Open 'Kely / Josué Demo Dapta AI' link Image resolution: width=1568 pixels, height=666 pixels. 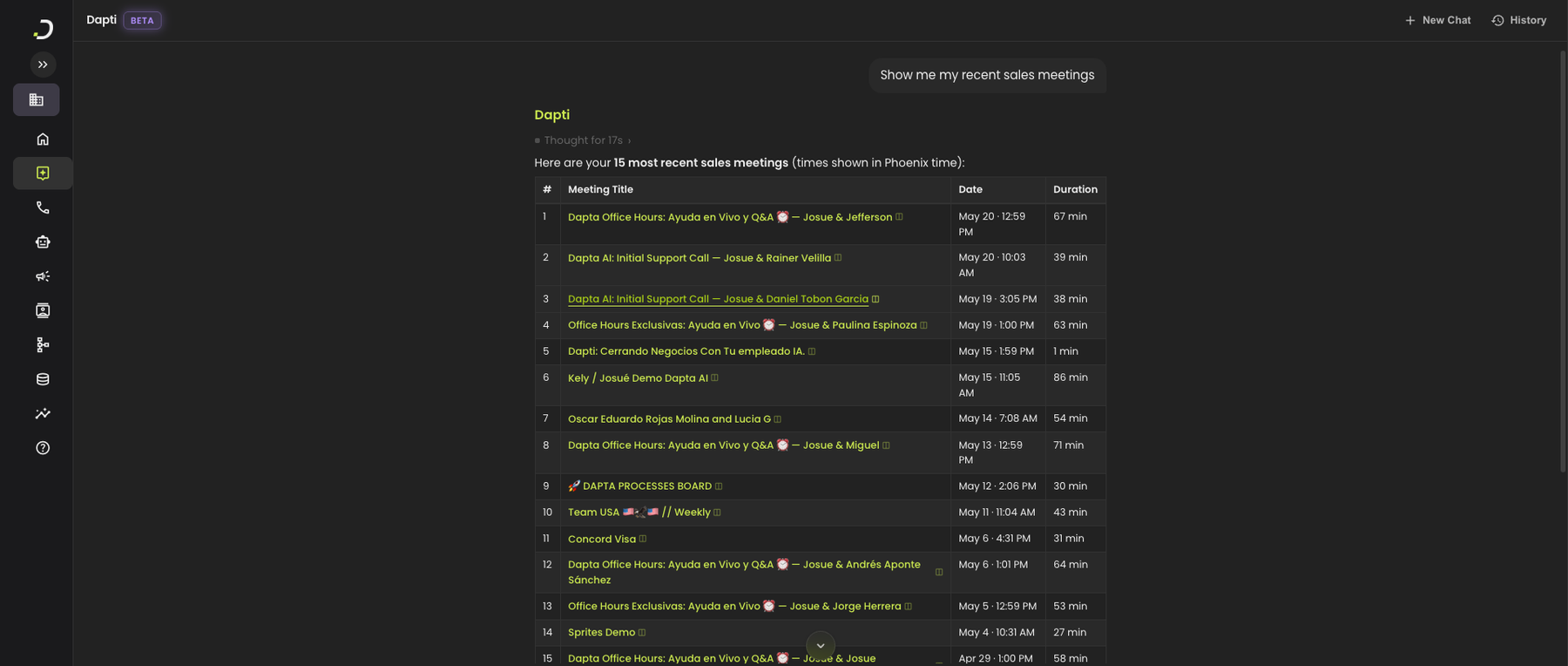coord(638,378)
